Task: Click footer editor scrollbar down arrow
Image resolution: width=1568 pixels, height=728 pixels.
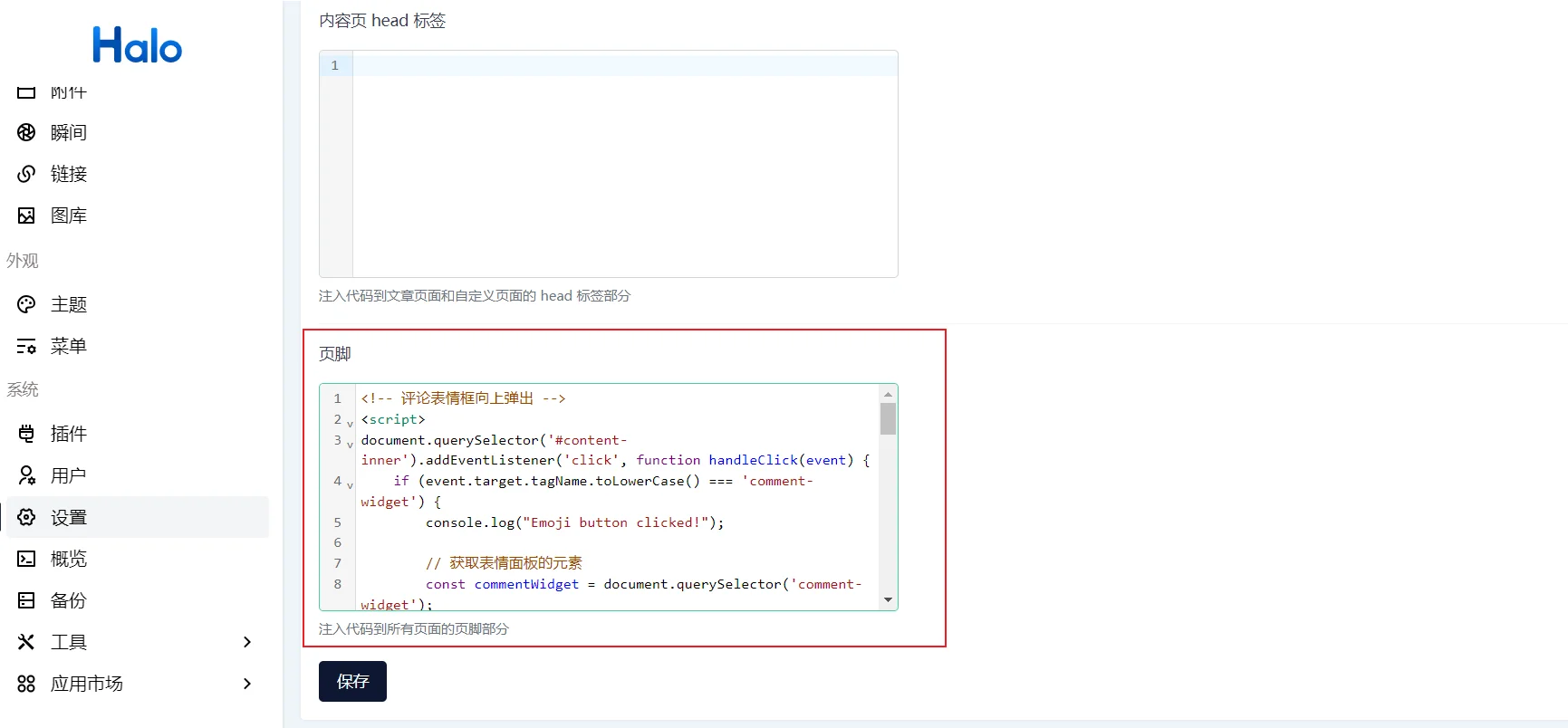Action: pos(888,599)
